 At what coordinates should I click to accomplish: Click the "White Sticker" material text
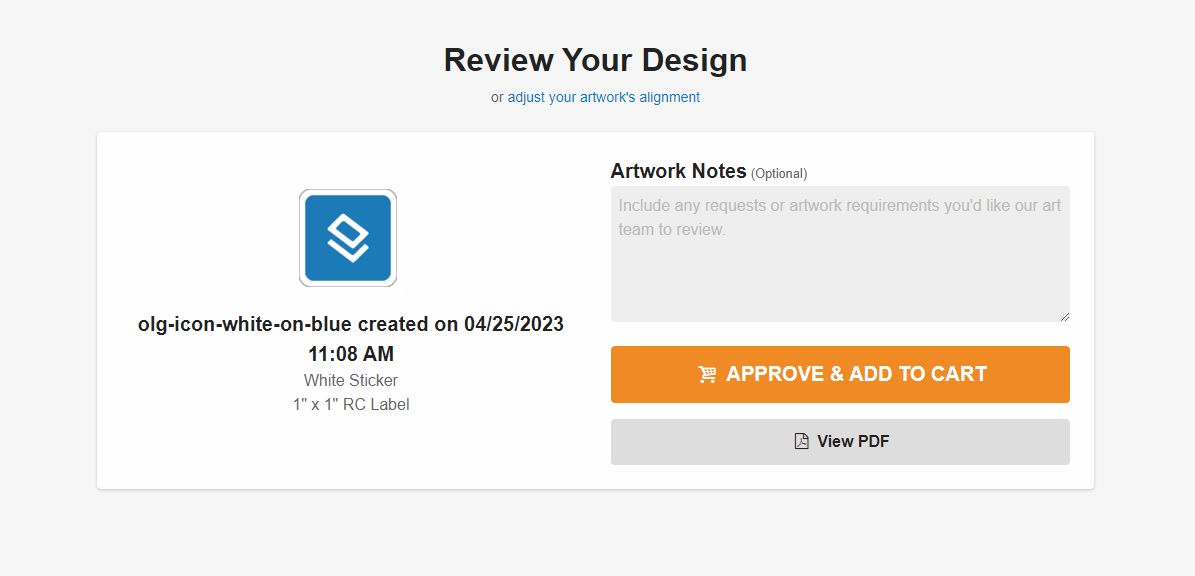pos(351,380)
